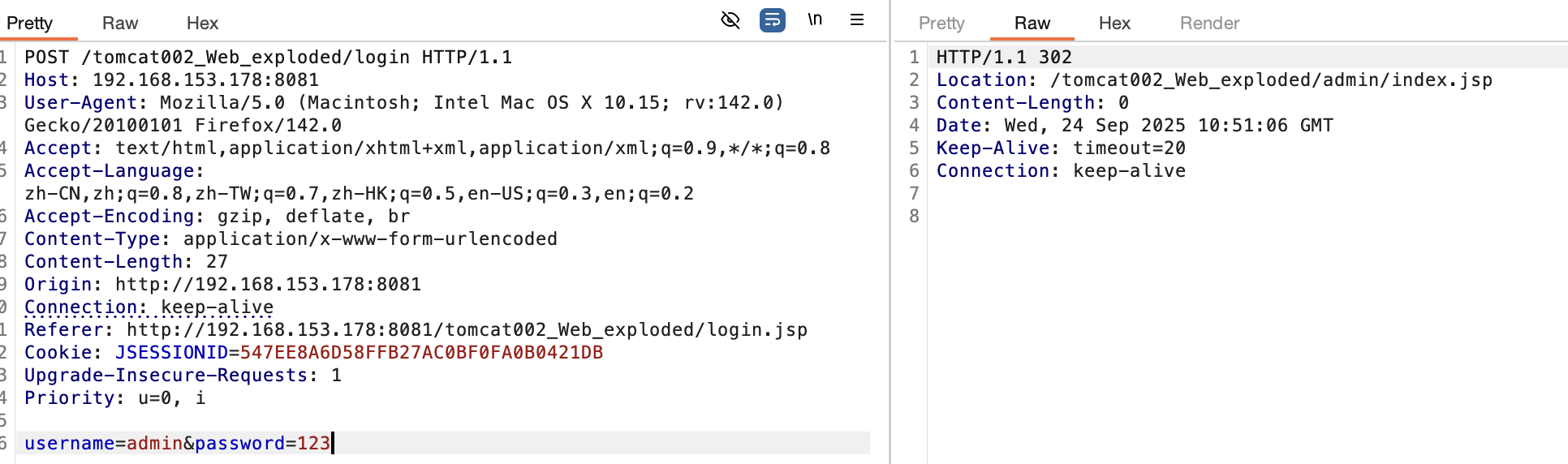Click the Referer header line in request
This screenshot has height=464, width=1568.
[x=416, y=330]
